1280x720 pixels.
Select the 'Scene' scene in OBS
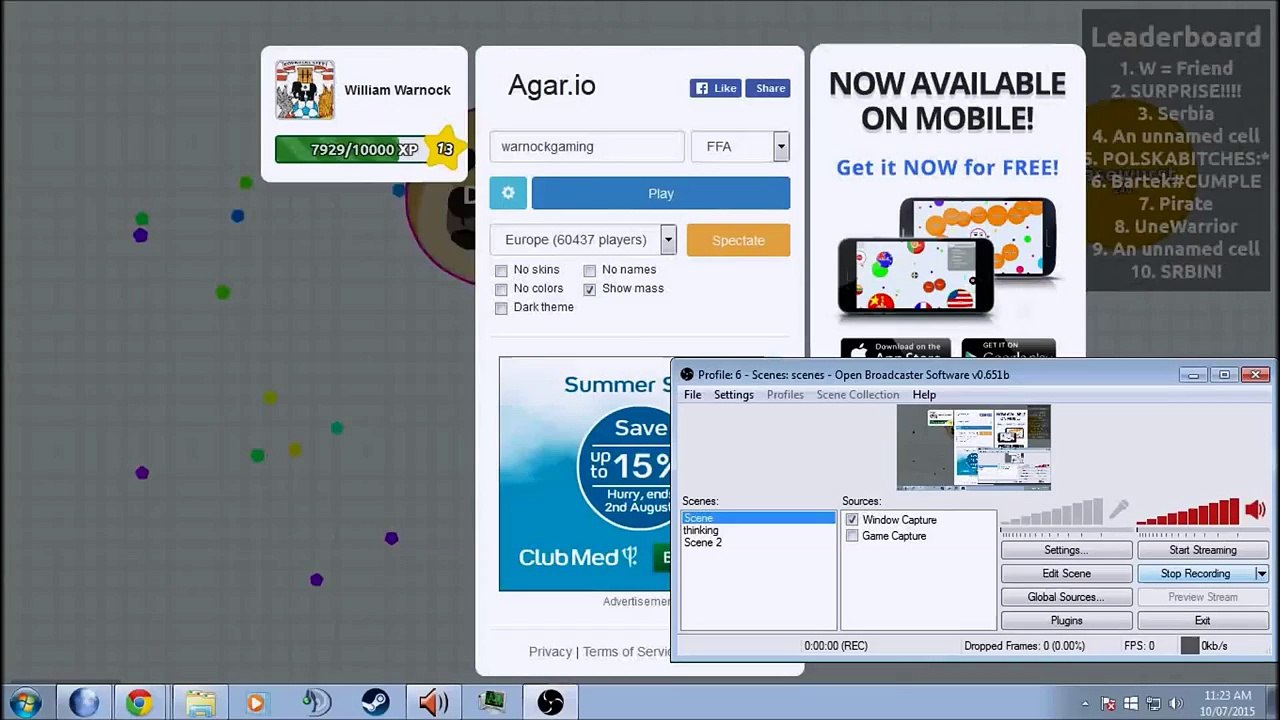(x=758, y=518)
